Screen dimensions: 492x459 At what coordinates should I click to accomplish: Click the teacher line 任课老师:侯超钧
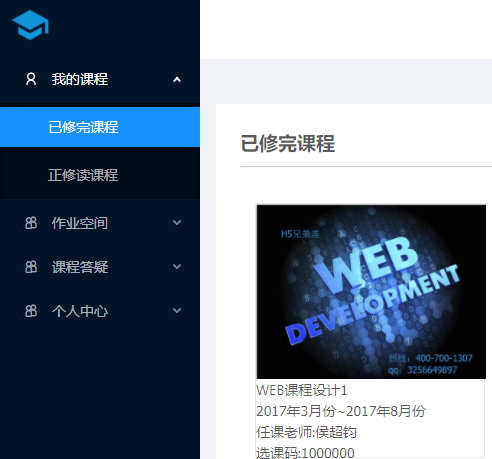point(306,432)
